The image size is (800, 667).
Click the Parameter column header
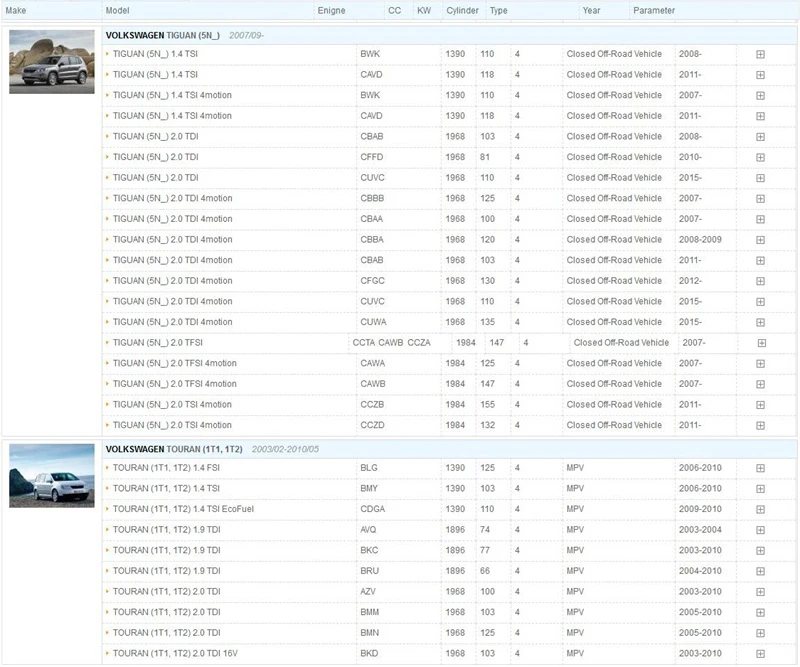(x=654, y=10)
